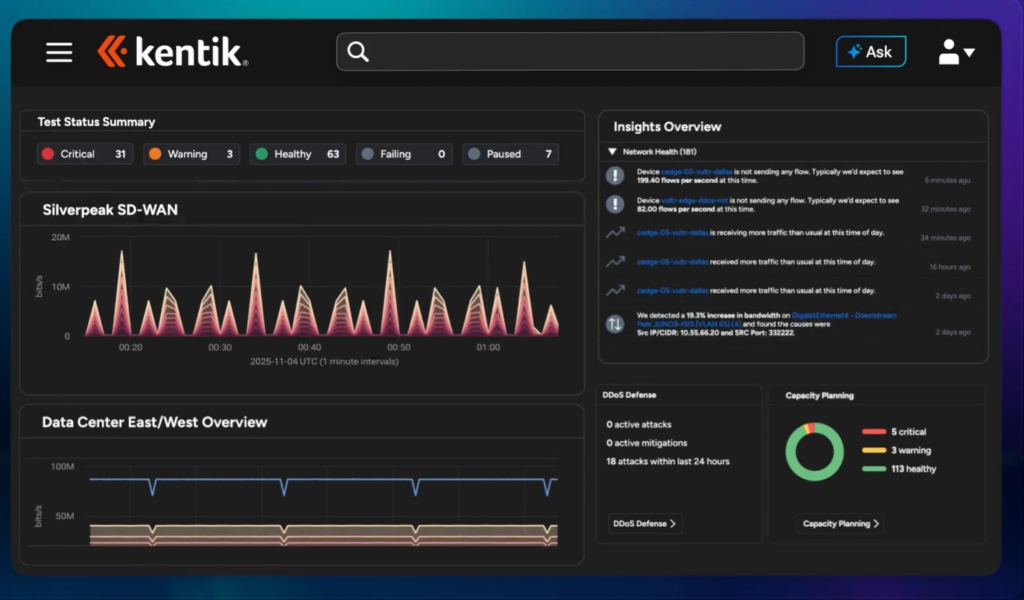The image size is (1024, 600).
Task: Open the DDoS Defense button
Action: 645,524
